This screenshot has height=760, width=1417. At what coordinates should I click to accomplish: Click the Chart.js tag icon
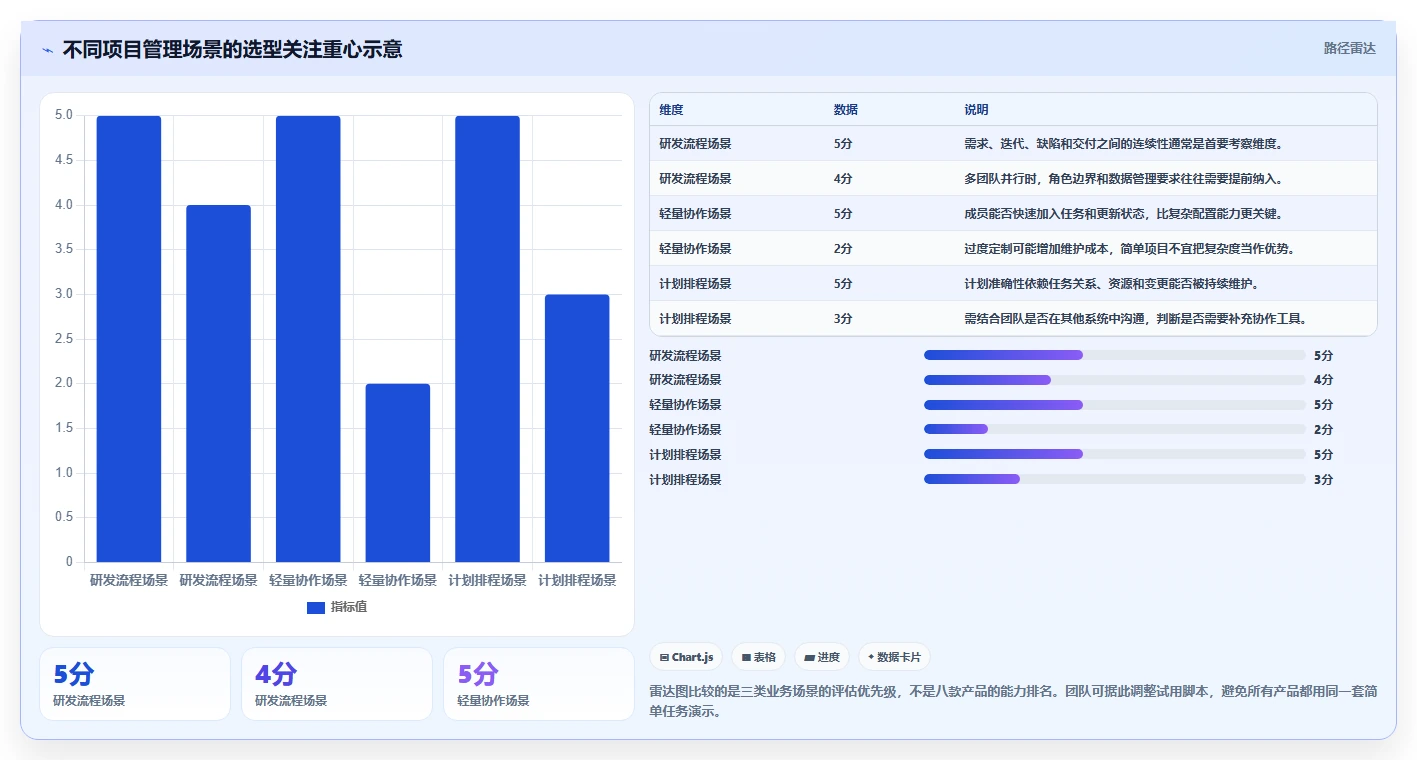tap(664, 657)
